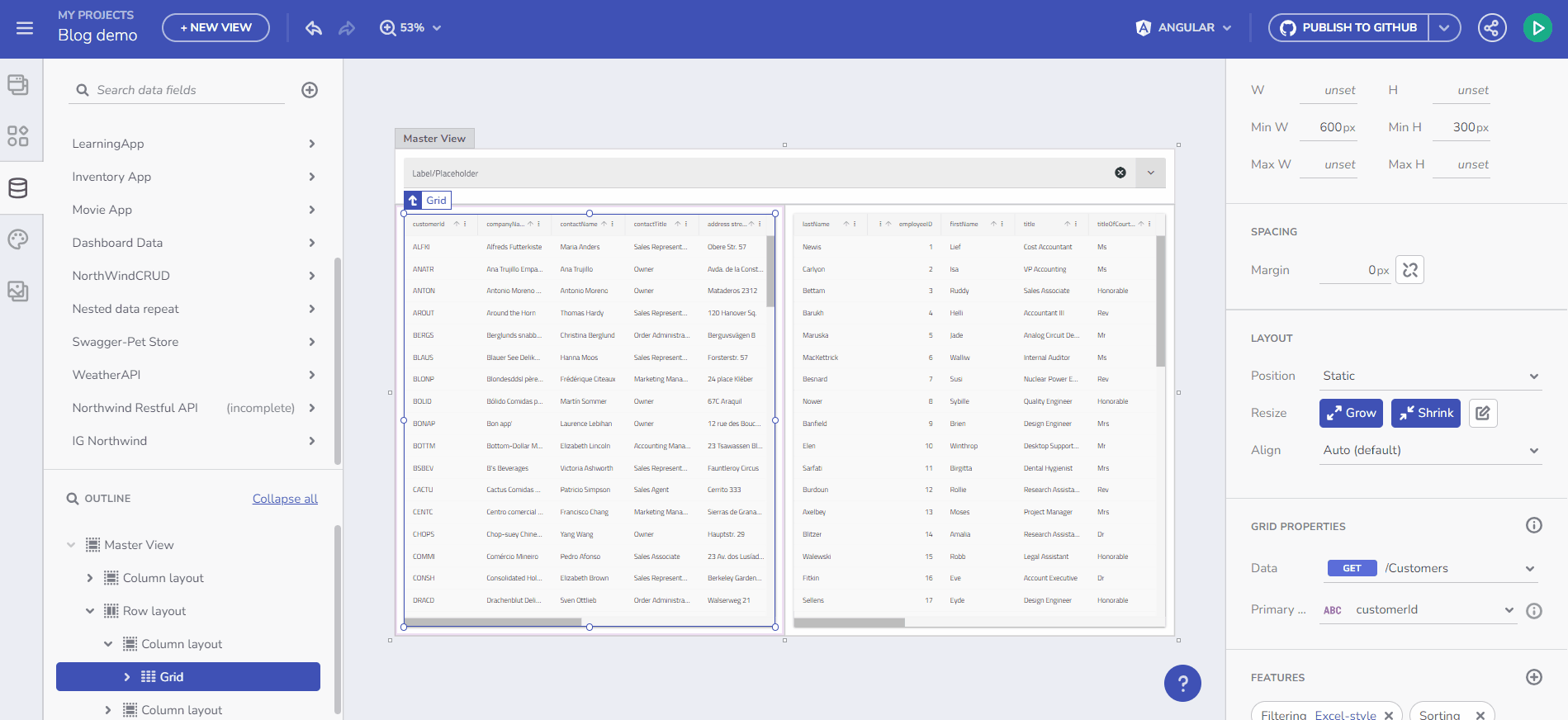Click the grid properties info icon
The image size is (1568, 720).
coord(1533,526)
